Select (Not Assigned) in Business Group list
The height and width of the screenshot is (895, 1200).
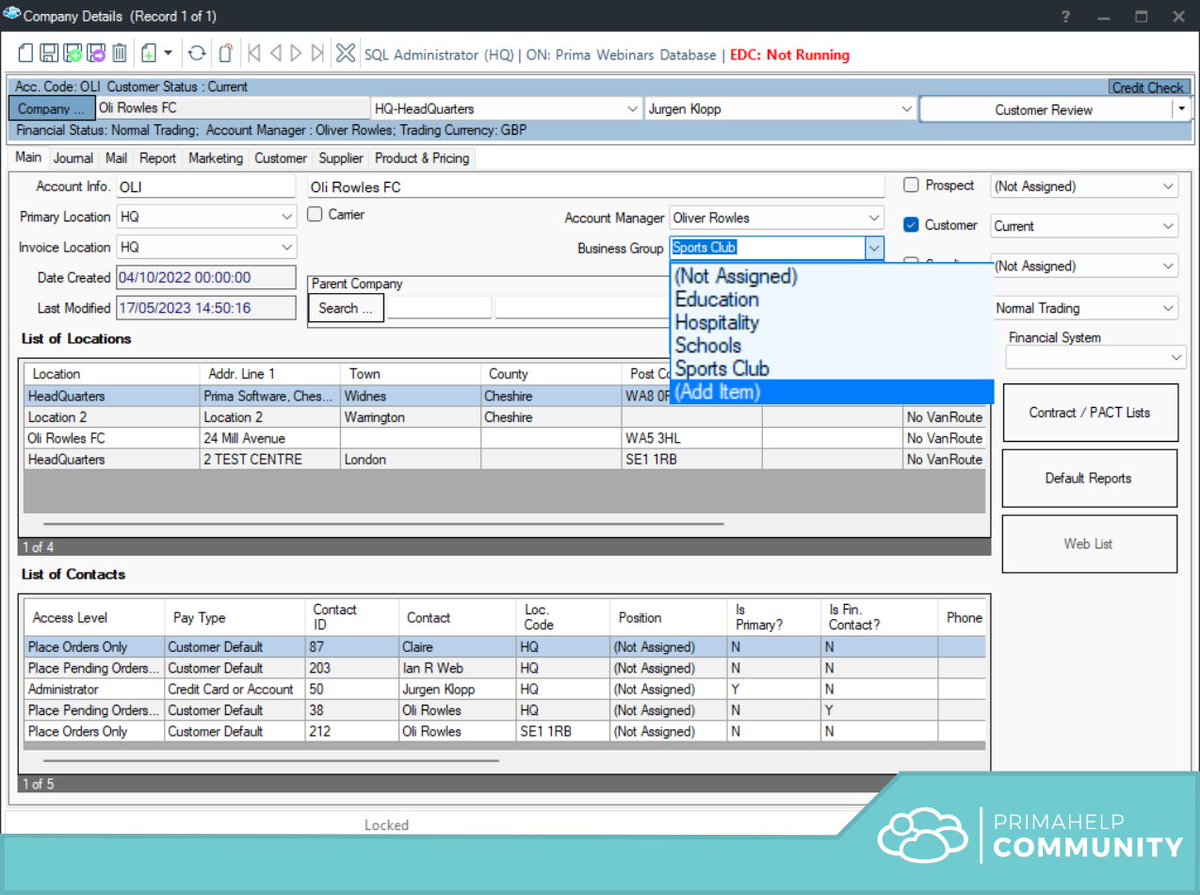coord(831,276)
